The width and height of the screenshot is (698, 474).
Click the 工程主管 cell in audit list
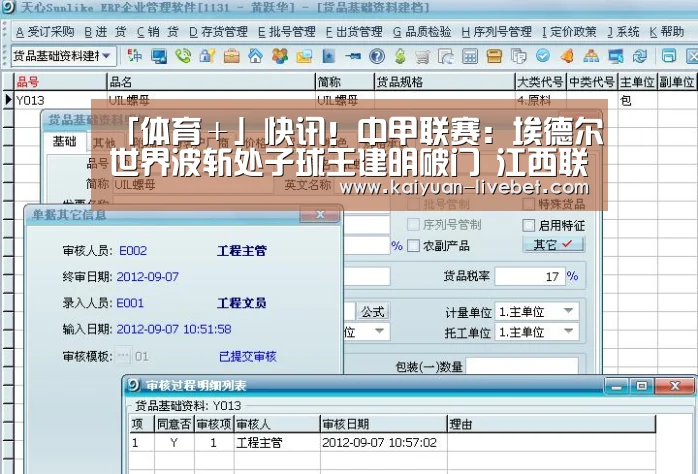pyautogui.click(x=277, y=442)
